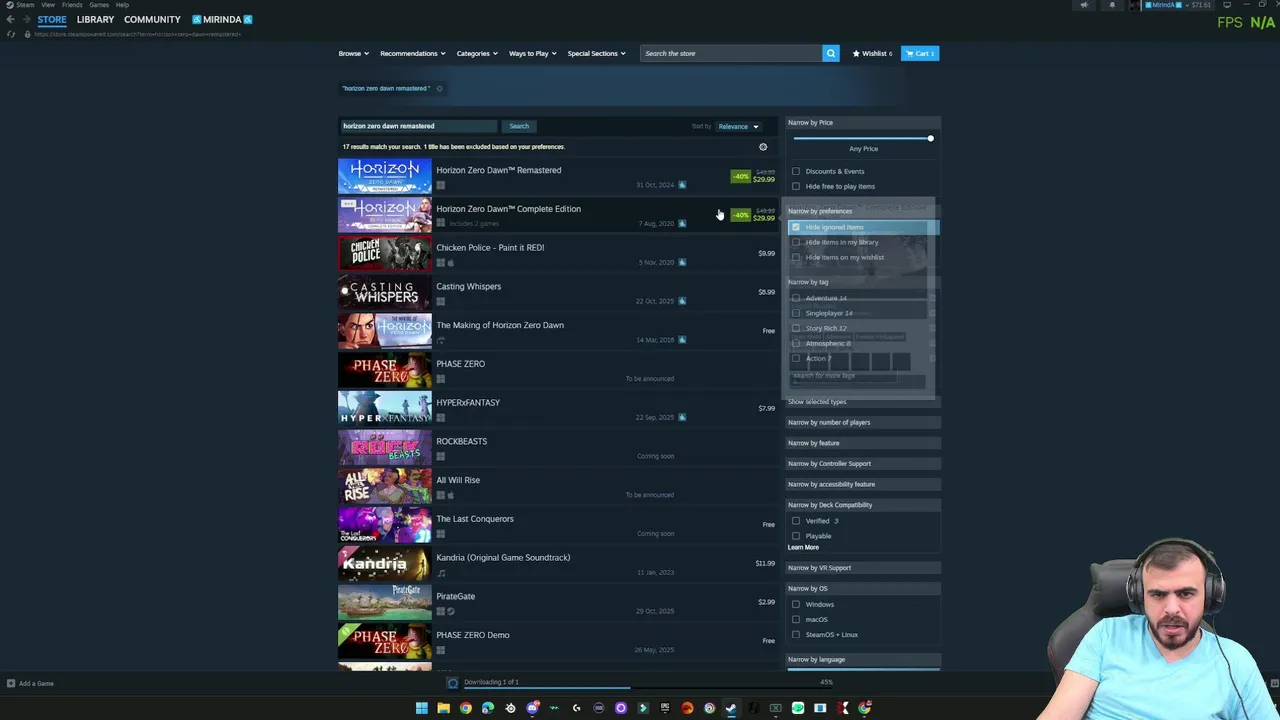This screenshot has width=1280, height=720.
Task: Switch to COMMUNITY tab
Action: tap(152, 19)
